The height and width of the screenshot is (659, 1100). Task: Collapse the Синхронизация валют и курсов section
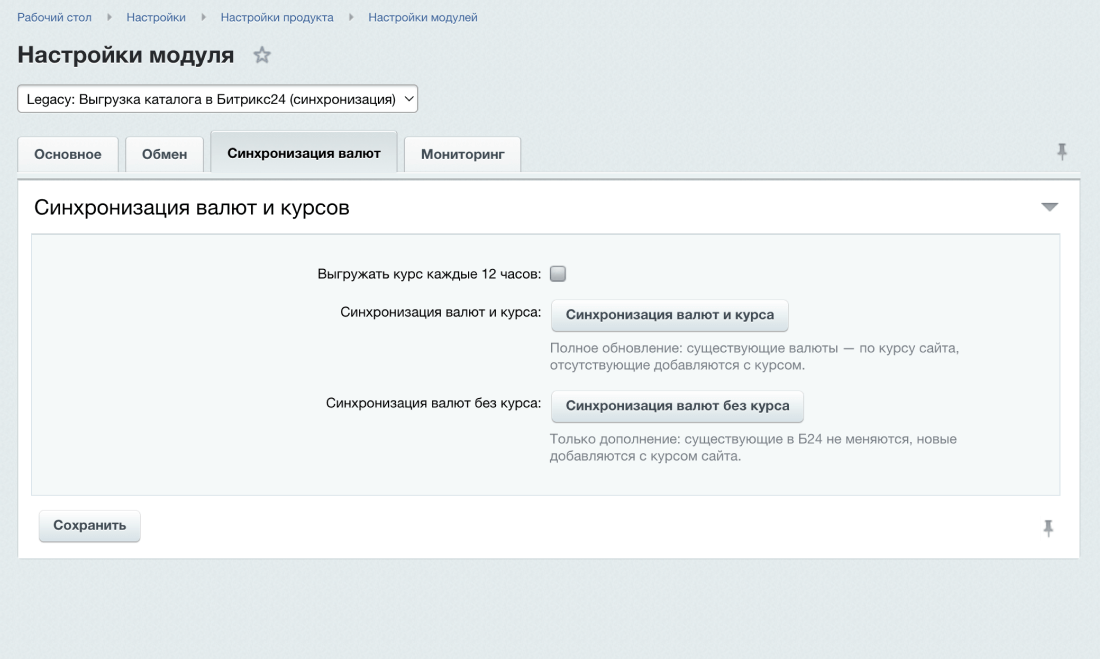coord(1049,207)
